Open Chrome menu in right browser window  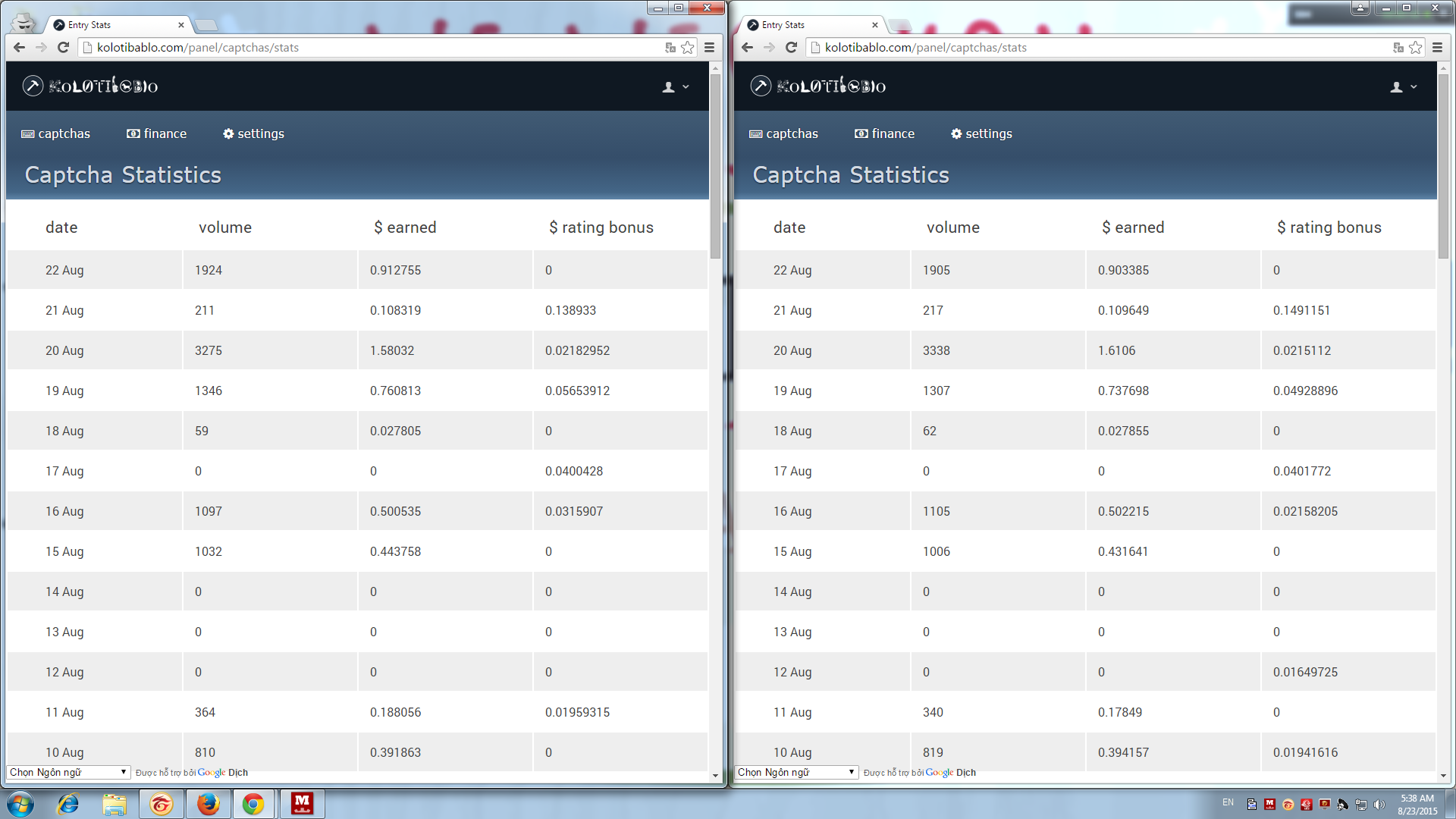[x=1437, y=47]
